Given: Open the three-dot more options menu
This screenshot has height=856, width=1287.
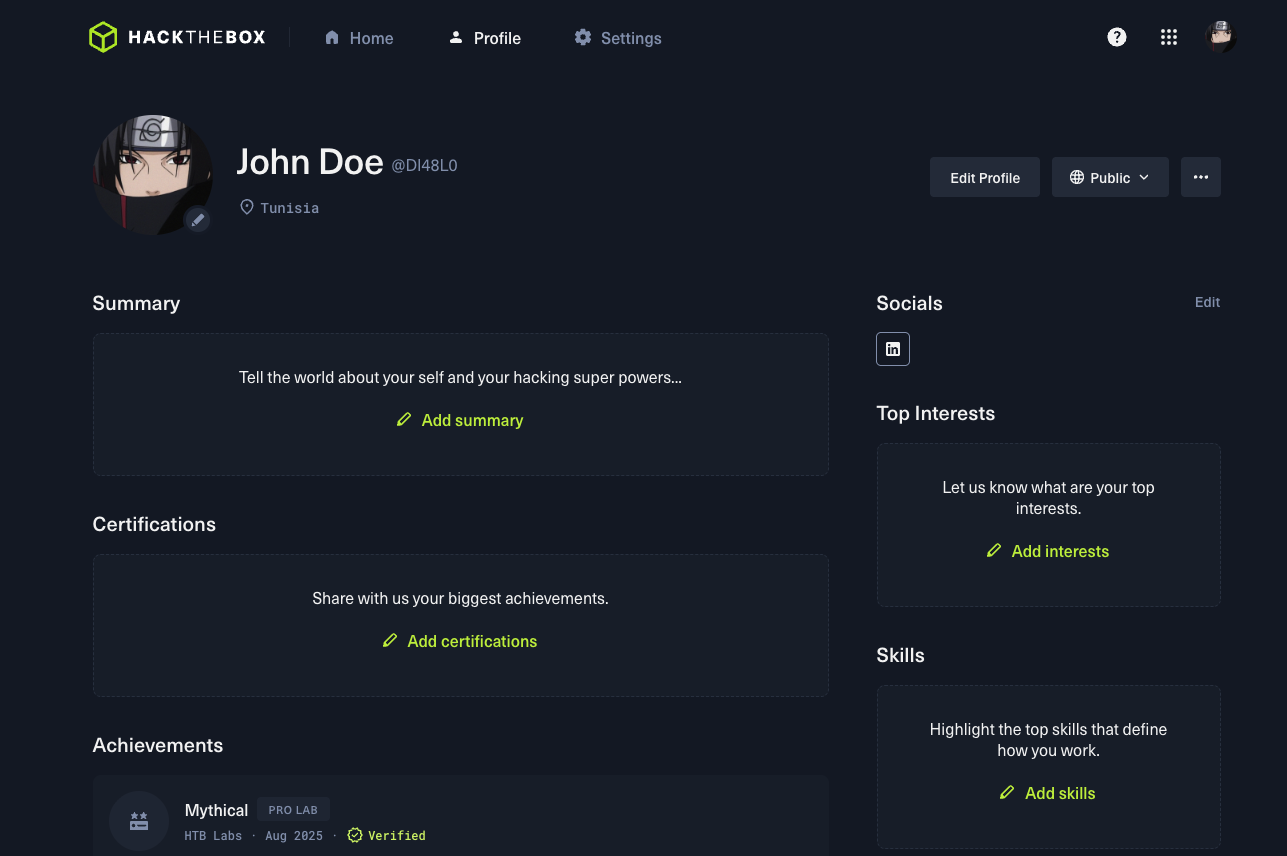Looking at the screenshot, I should click(x=1200, y=177).
